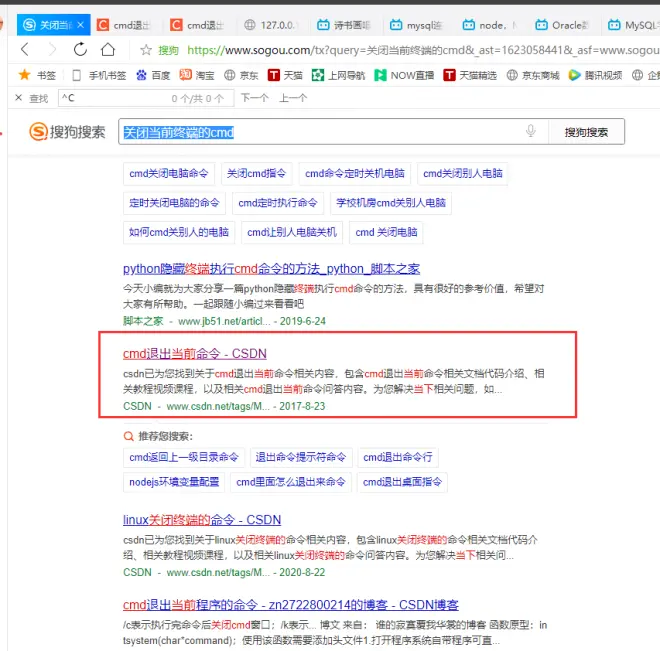Click the browser address bar URL

coord(423,50)
